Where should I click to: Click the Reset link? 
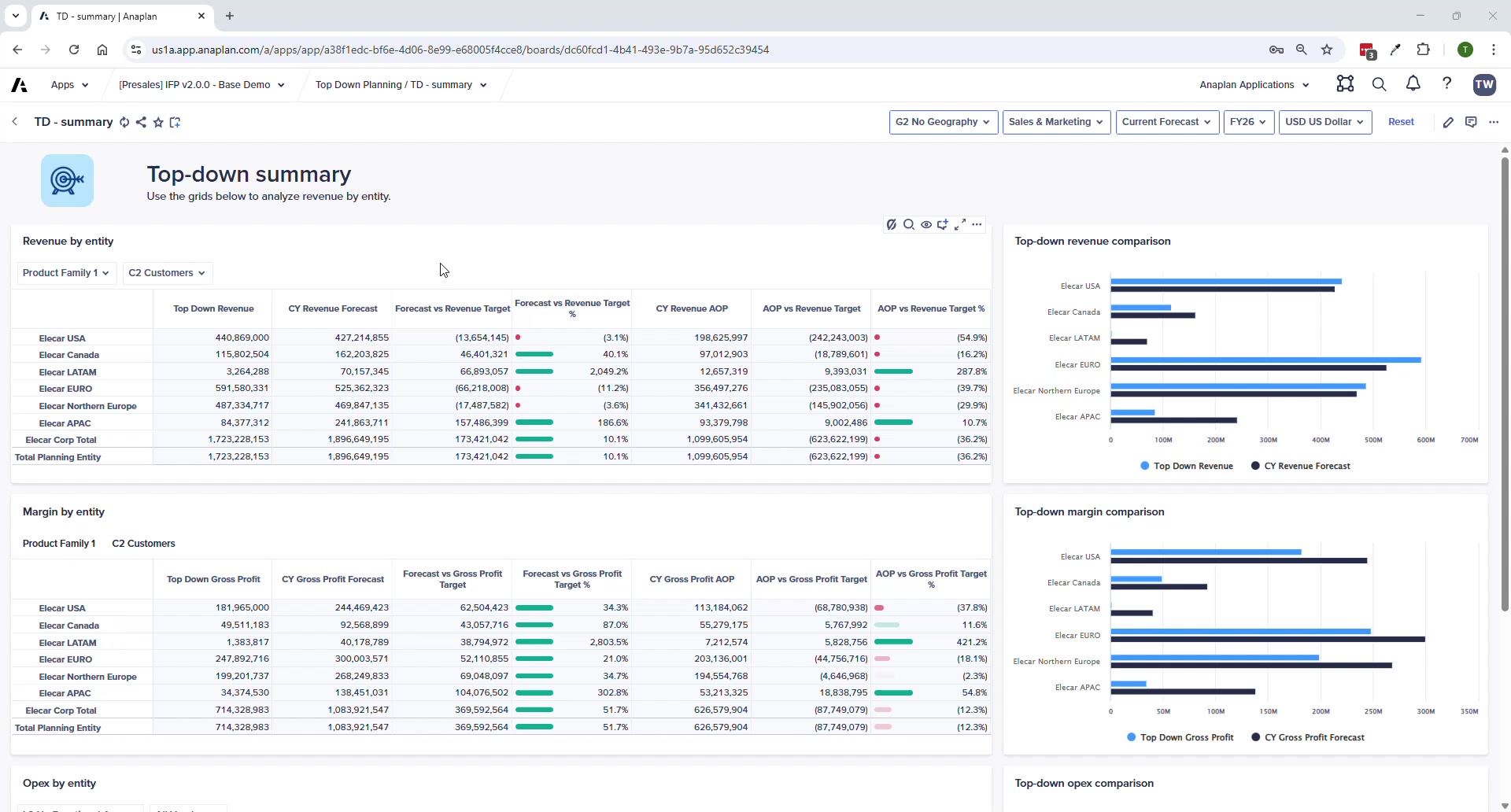[x=1401, y=122]
